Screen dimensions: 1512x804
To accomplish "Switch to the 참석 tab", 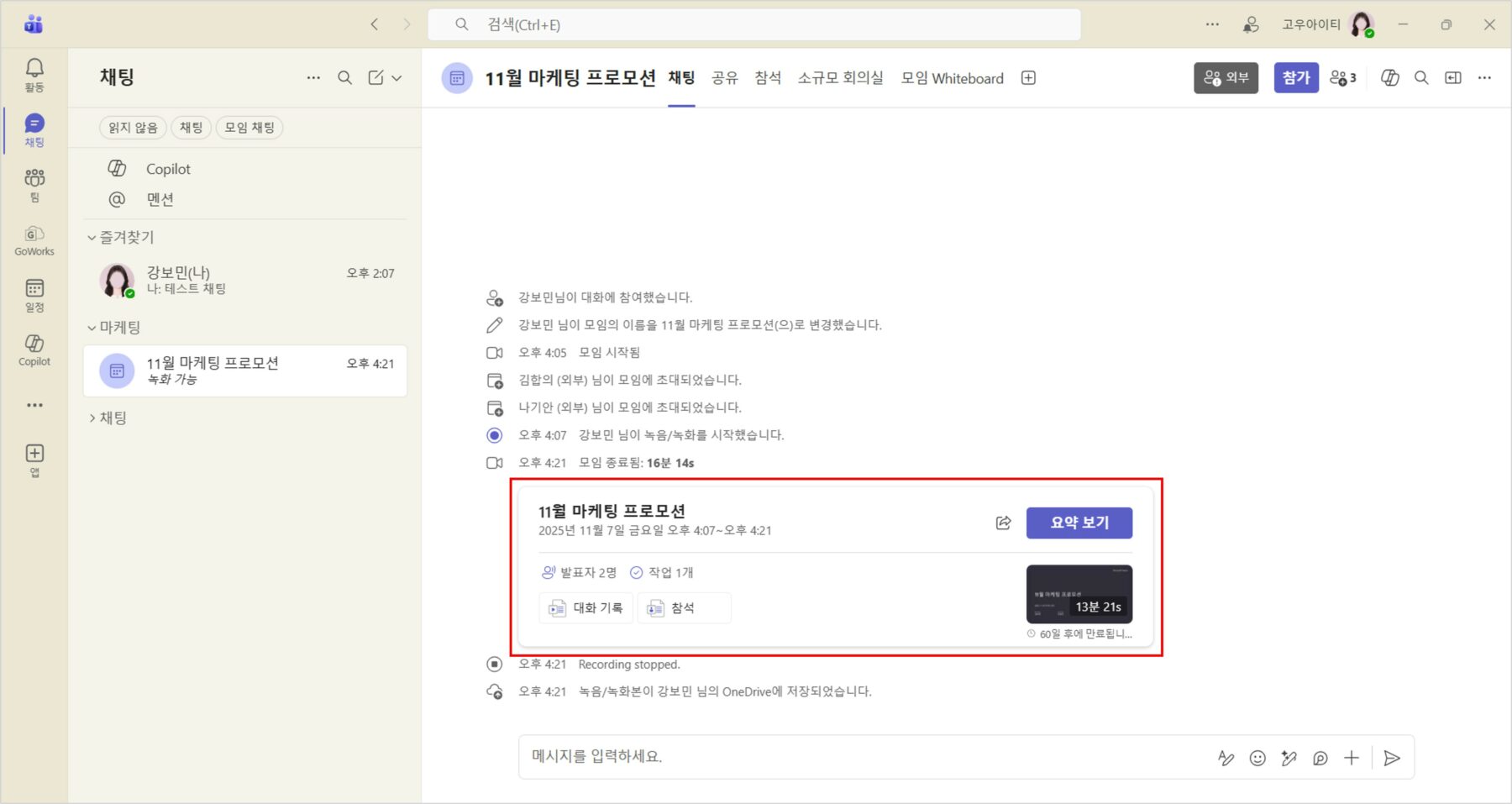I will pos(767,78).
